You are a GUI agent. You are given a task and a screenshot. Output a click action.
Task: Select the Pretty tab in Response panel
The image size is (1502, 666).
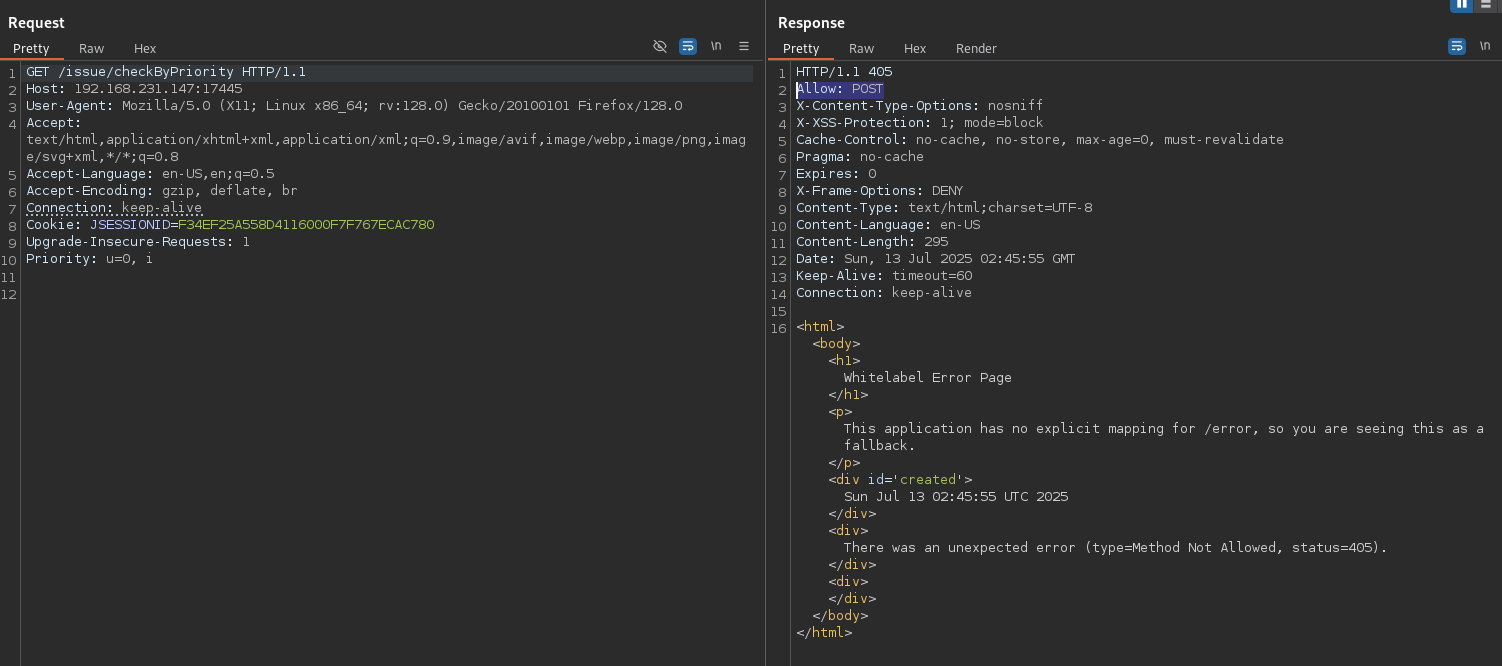tap(801, 48)
